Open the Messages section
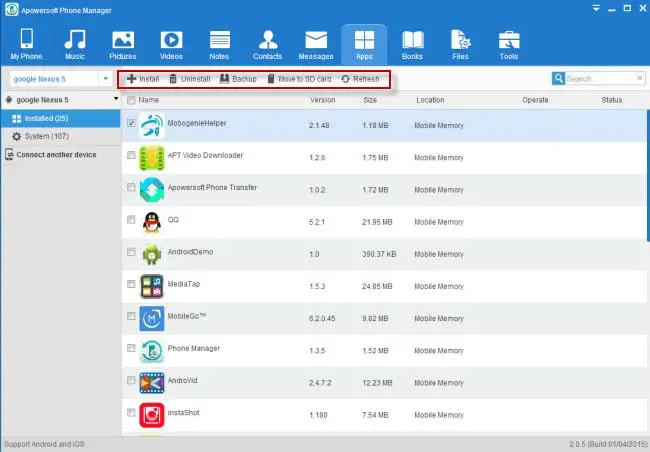Viewport: 650px width, 452px height. (x=316, y=44)
